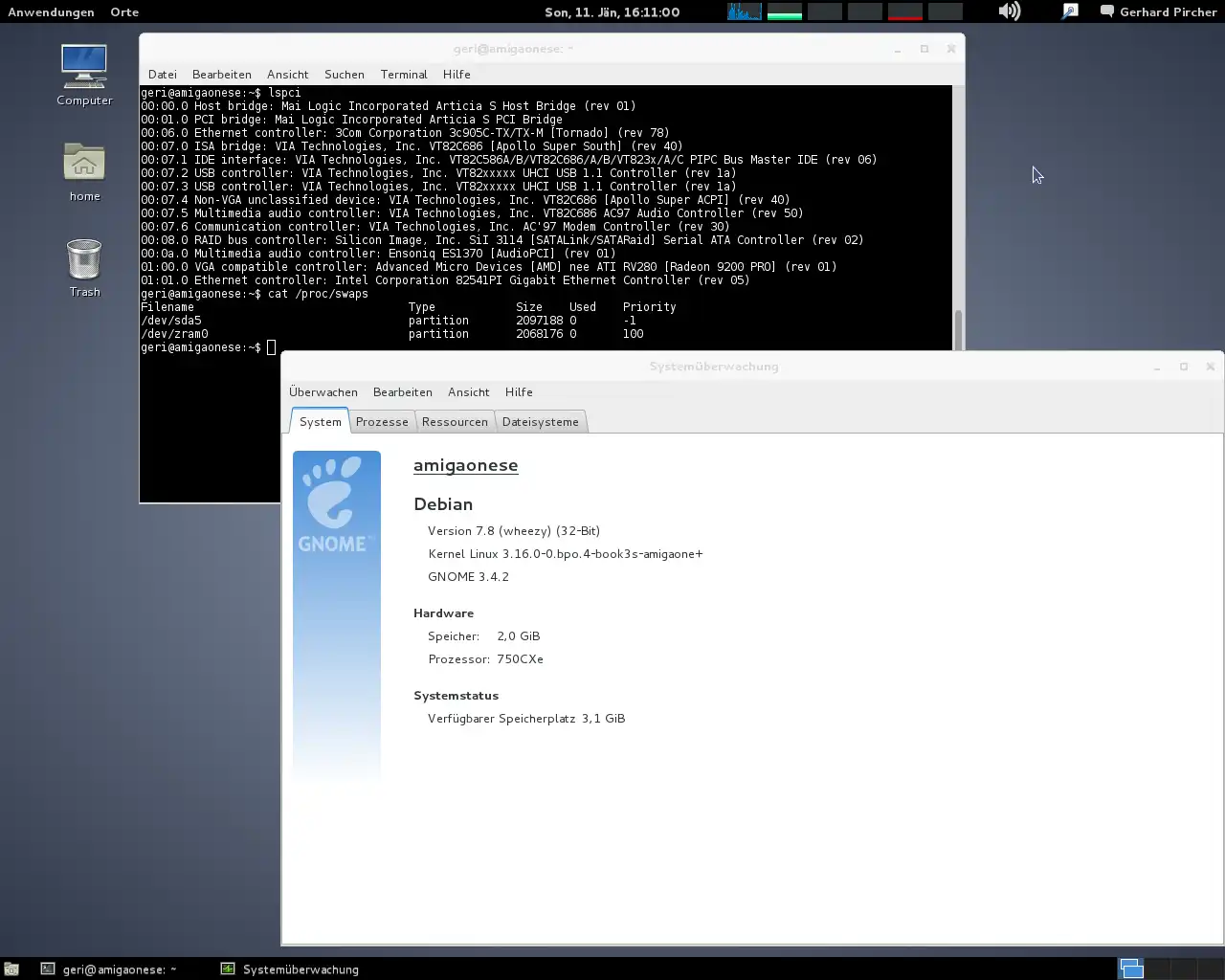Switch to the Ressourcen tab
The height and width of the screenshot is (980, 1225).
tap(455, 421)
